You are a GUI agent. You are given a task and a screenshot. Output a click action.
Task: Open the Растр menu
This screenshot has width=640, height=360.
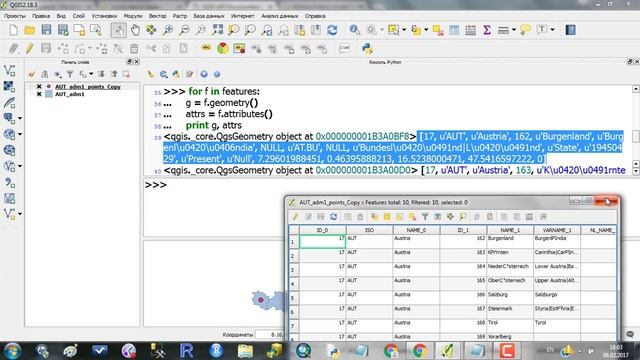tap(180, 16)
